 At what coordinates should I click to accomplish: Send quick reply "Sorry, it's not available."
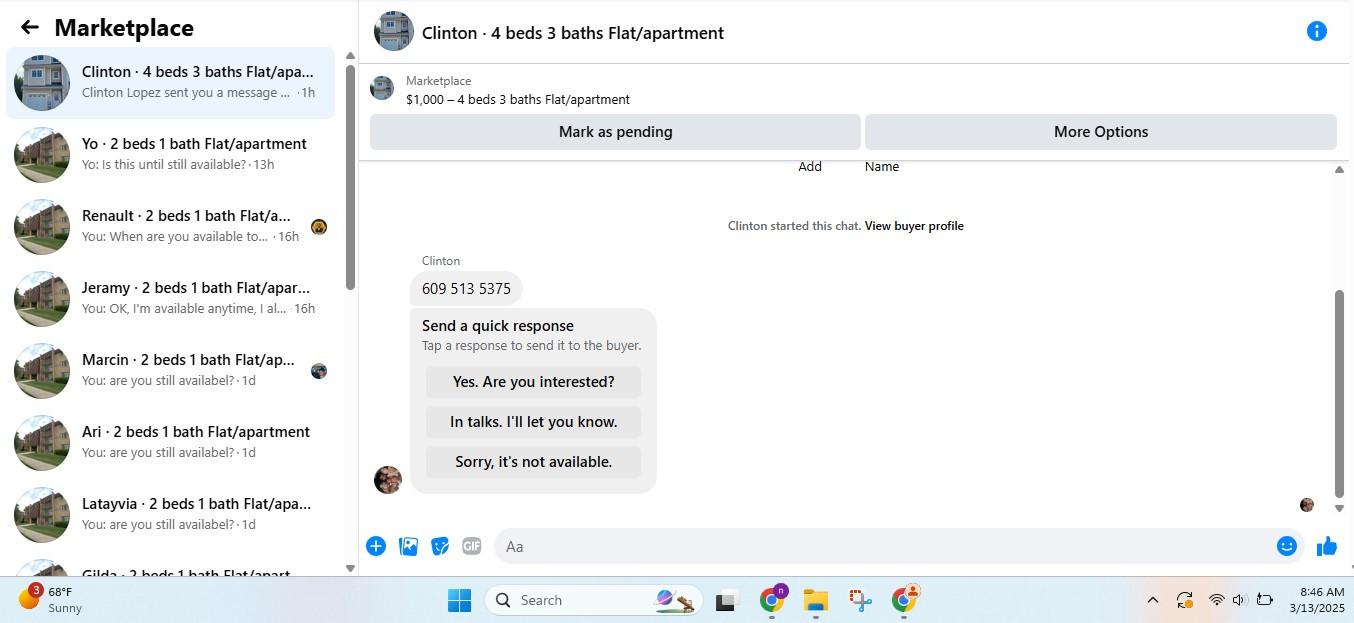534,462
